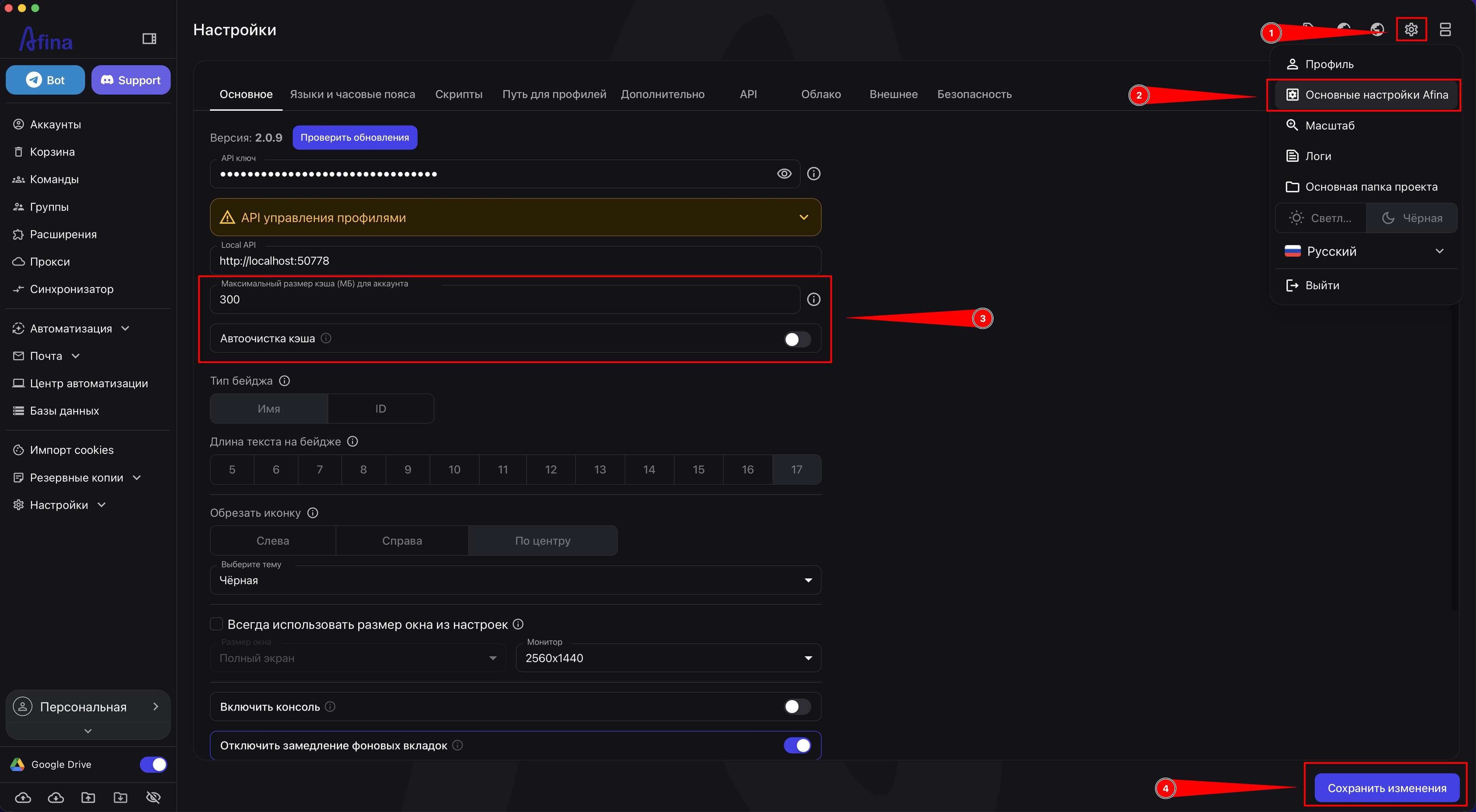1476x812 pixels.
Task: Click Сохранить изменения button
Action: pyautogui.click(x=1386, y=788)
